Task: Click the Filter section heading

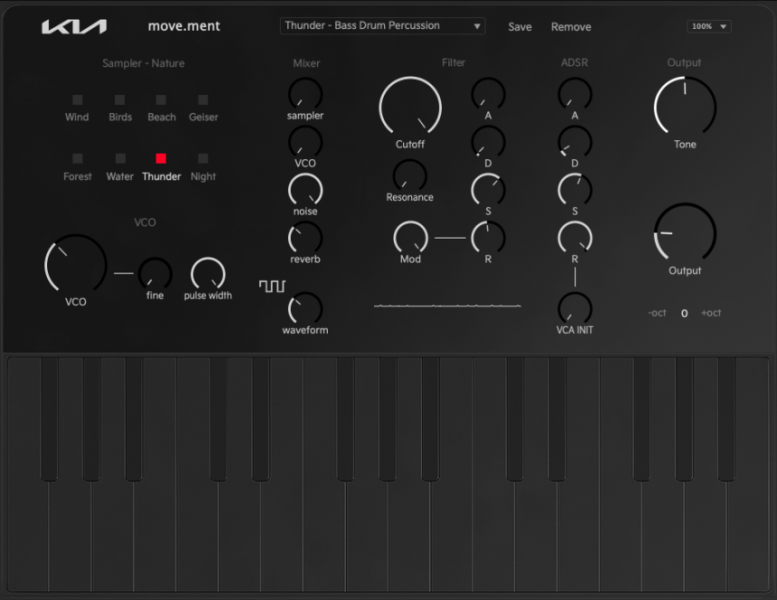Action: 453,62
